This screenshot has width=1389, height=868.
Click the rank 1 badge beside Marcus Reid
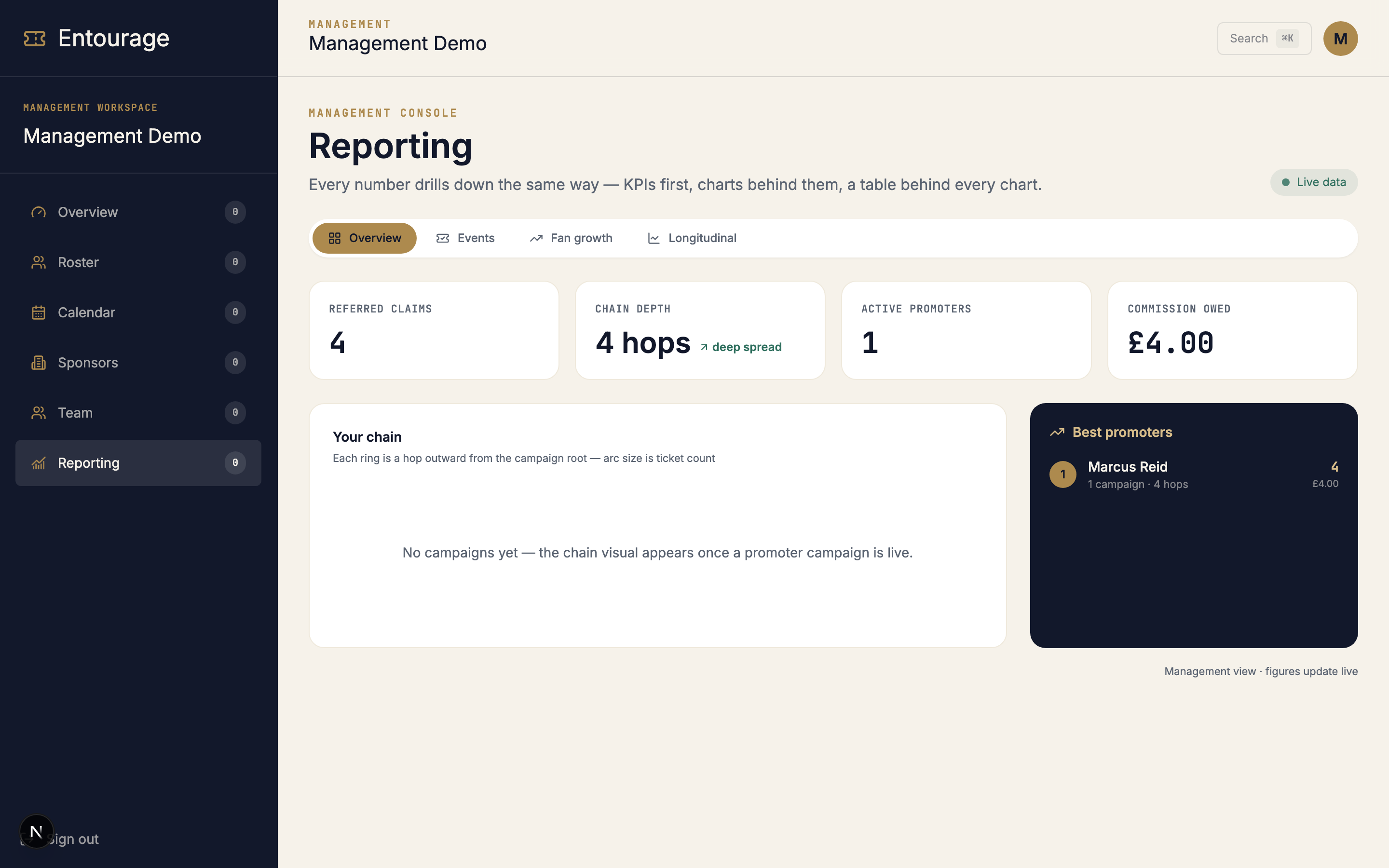[x=1063, y=474]
